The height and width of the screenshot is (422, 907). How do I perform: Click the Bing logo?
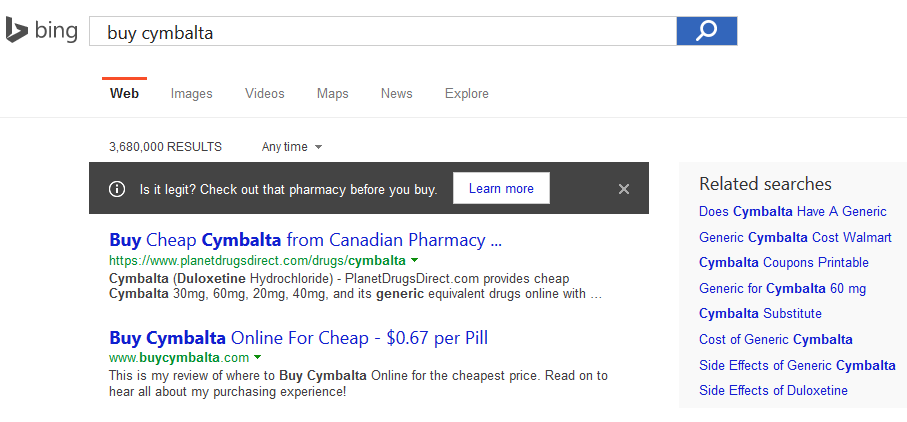(x=41, y=31)
